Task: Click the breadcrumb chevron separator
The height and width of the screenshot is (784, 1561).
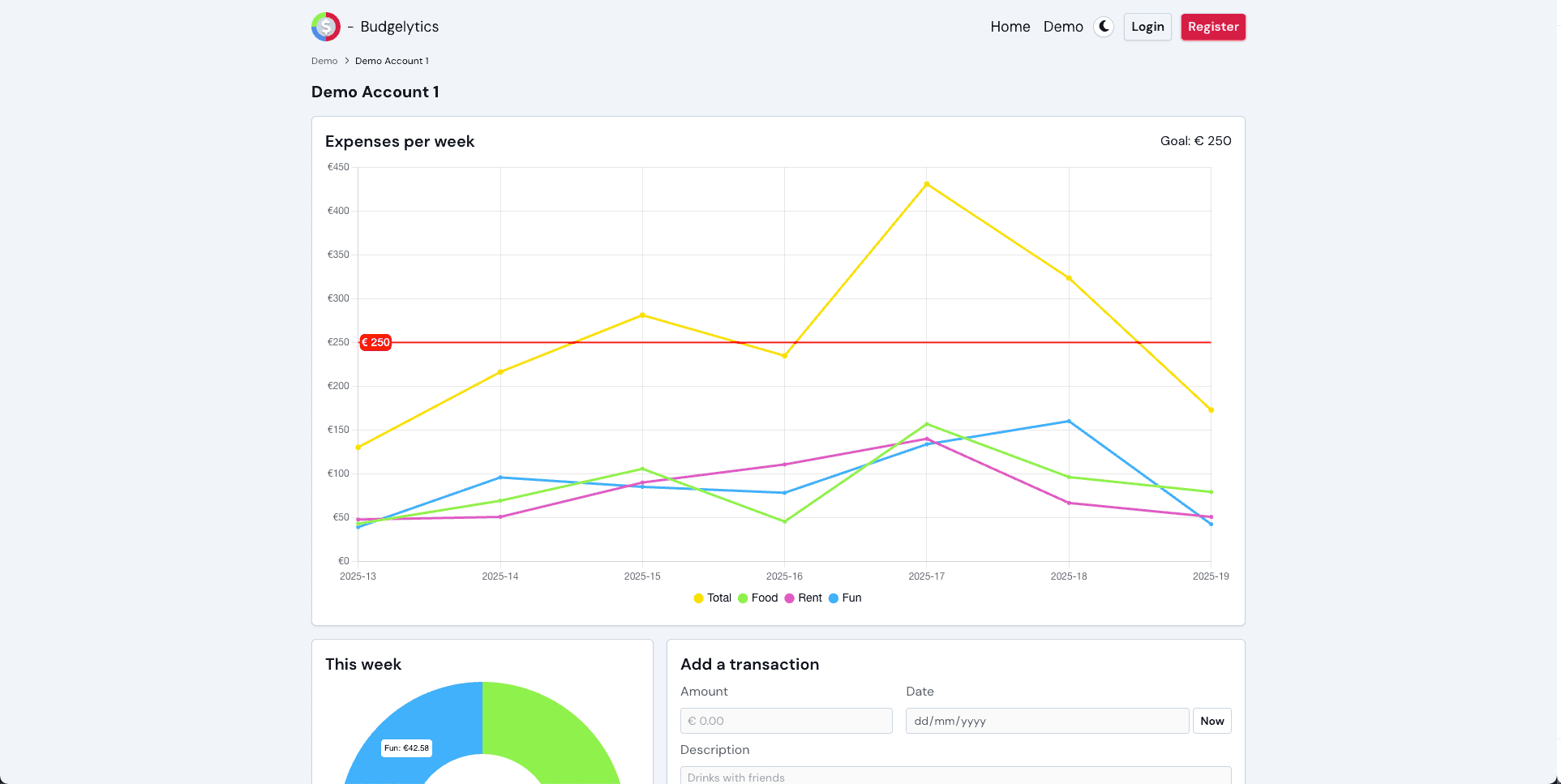Action: (x=345, y=61)
